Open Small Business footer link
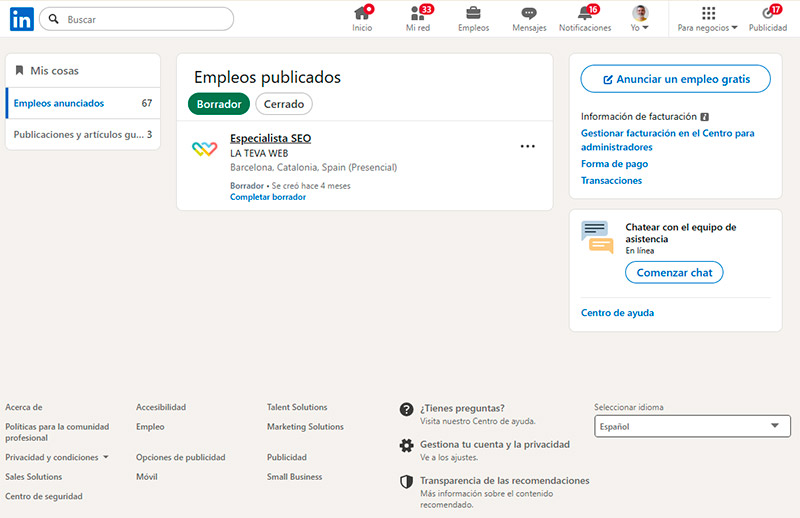 (294, 477)
